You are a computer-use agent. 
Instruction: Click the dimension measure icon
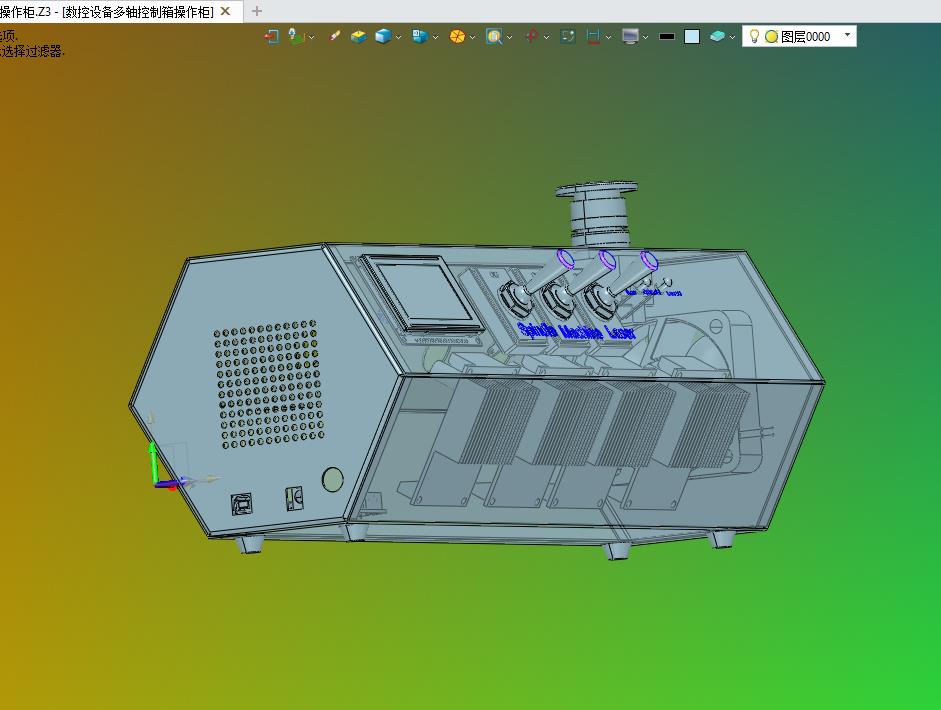(x=593, y=37)
